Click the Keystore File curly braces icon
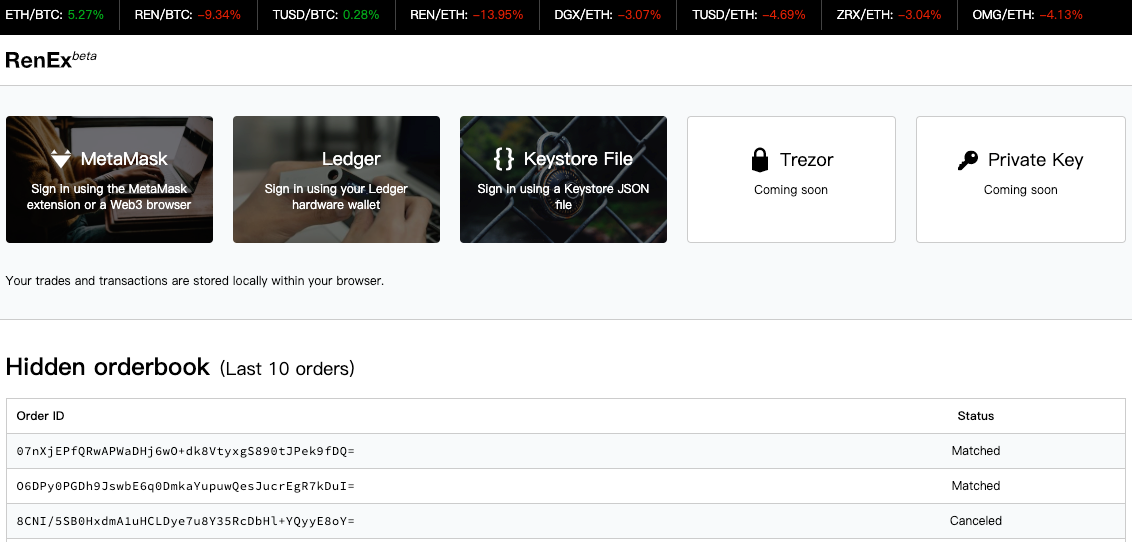Viewport: 1132px width, 542px height. (504, 159)
